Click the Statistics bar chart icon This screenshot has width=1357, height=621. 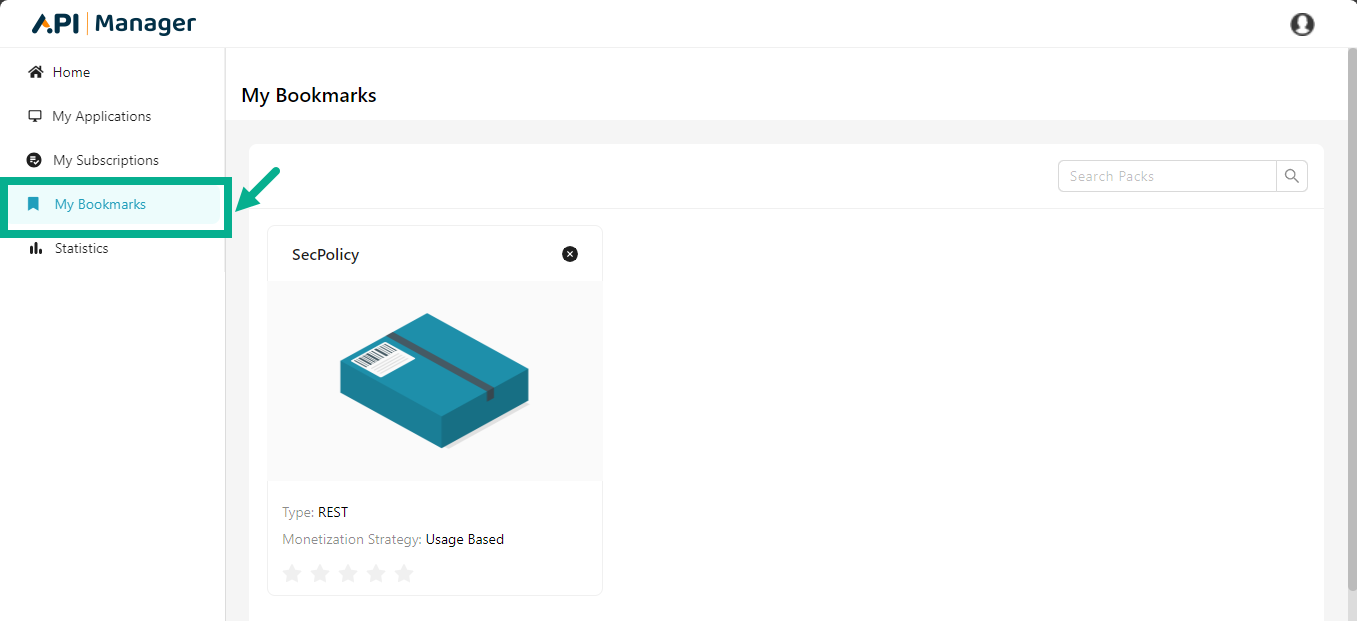36,248
